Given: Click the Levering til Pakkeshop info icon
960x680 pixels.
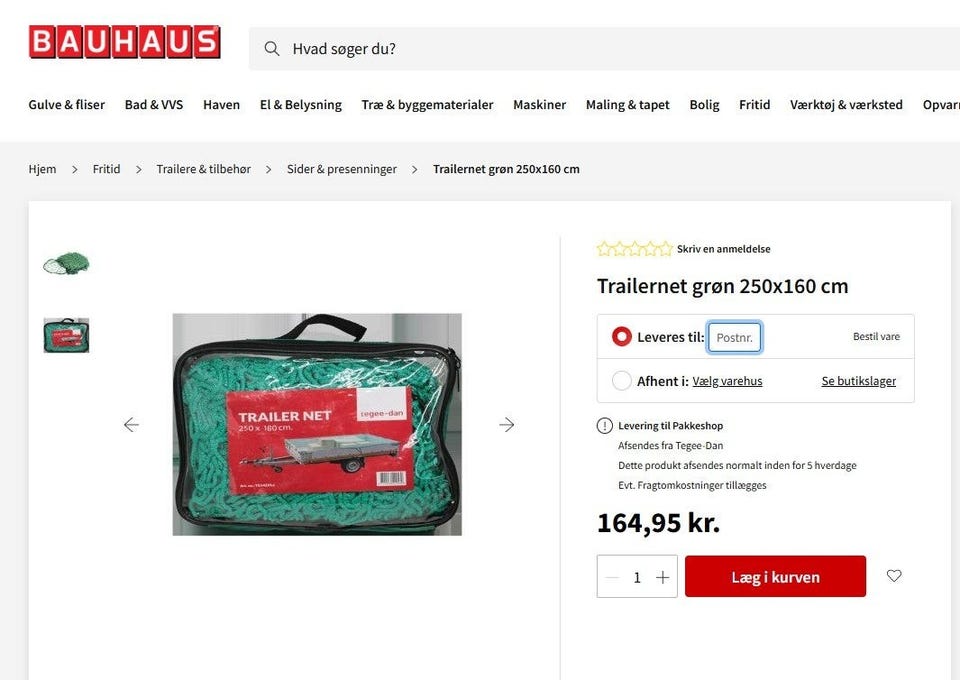Looking at the screenshot, I should click(604, 425).
